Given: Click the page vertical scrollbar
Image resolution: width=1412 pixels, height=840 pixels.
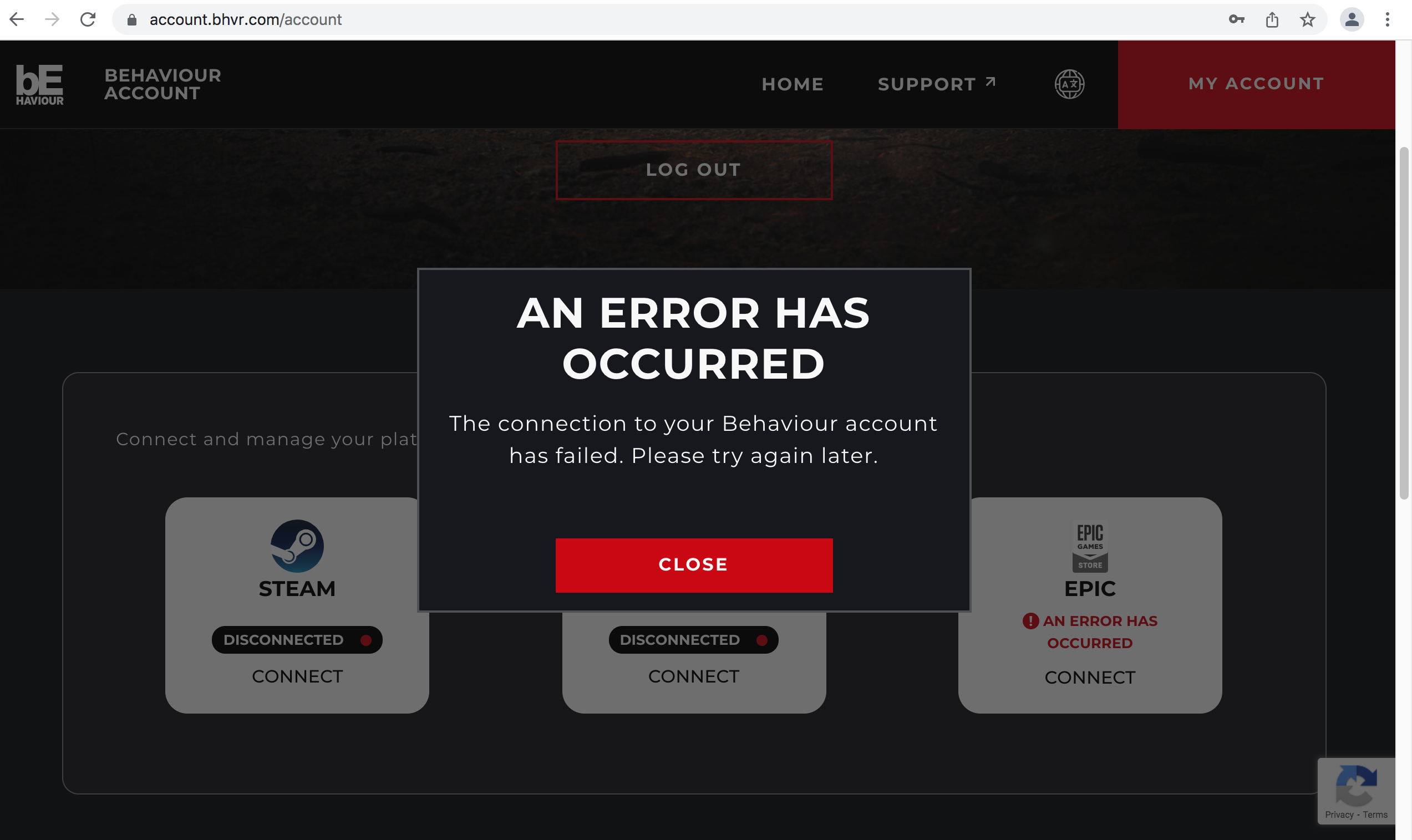Looking at the screenshot, I should point(1403,323).
